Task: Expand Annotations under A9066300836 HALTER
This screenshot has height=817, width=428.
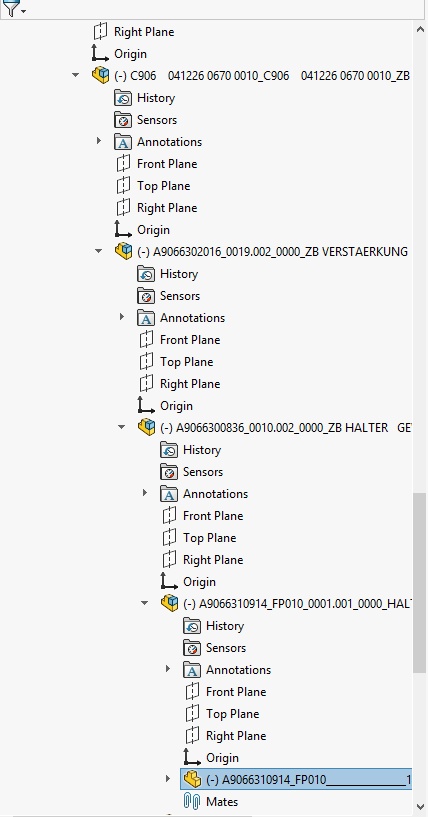Action: pyautogui.click(x=144, y=493)
